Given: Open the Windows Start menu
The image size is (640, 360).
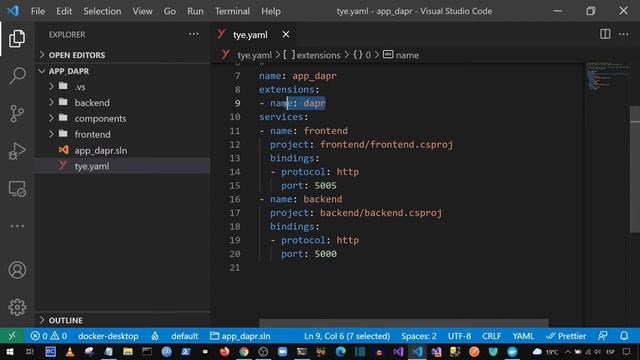Looking at the screenshot, I should (9, 352).
